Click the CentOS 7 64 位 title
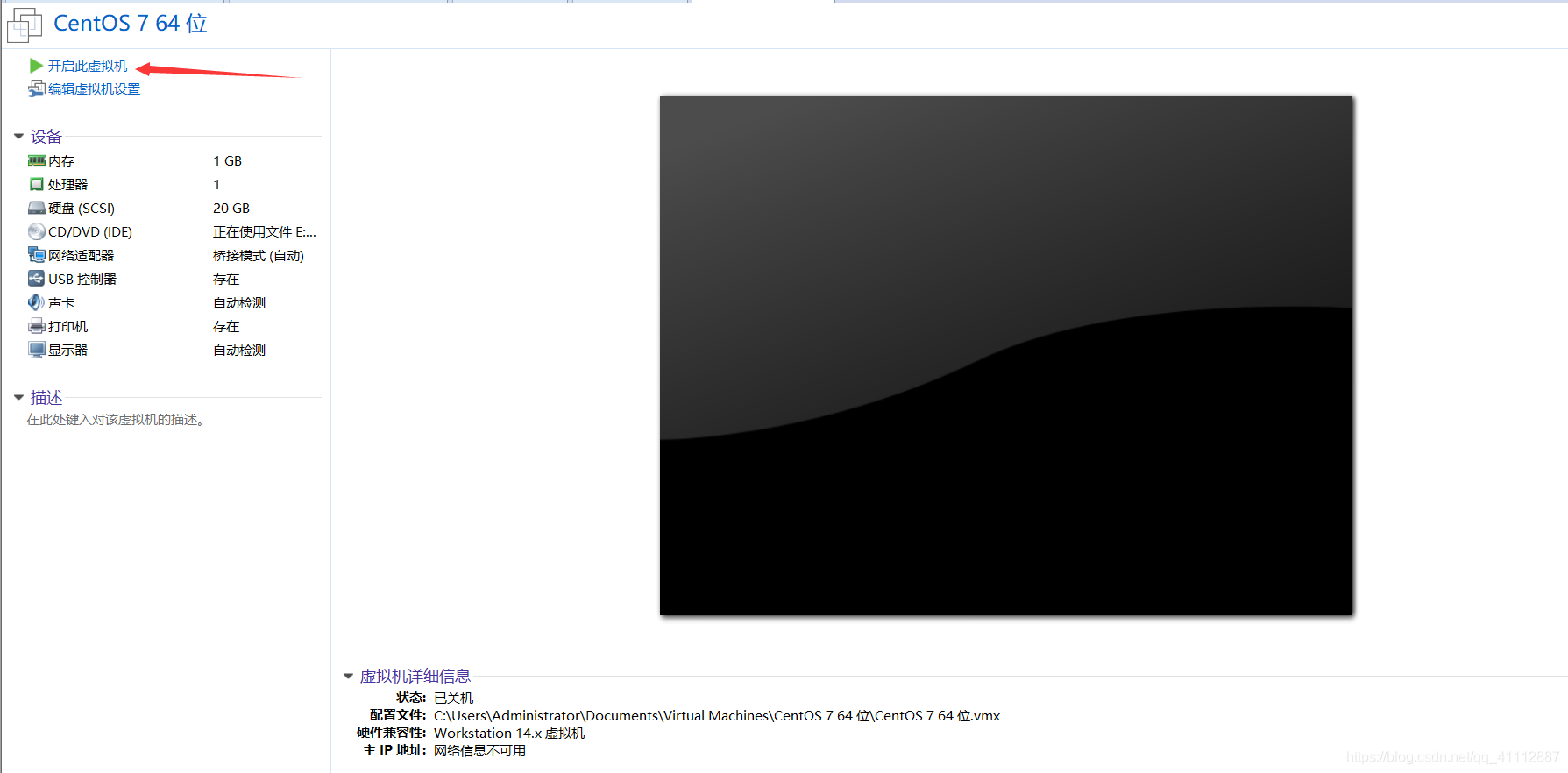This screenshot has width=1568, height=773. click(x=131, y=24)
